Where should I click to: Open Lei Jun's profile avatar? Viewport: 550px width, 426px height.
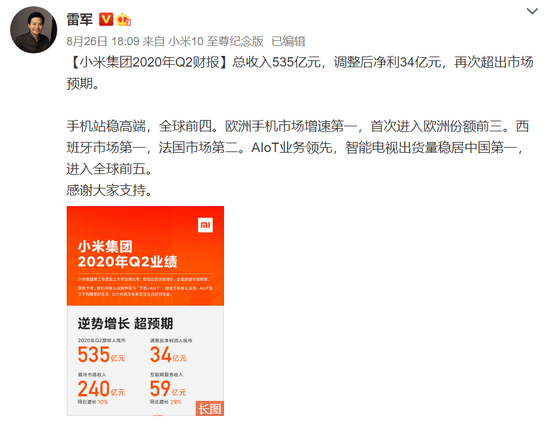click(x=34, y=30)
